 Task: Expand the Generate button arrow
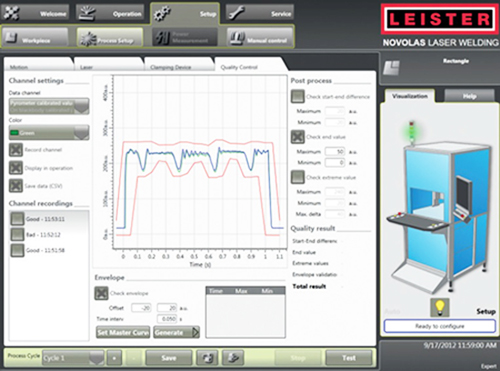point(196,332)
